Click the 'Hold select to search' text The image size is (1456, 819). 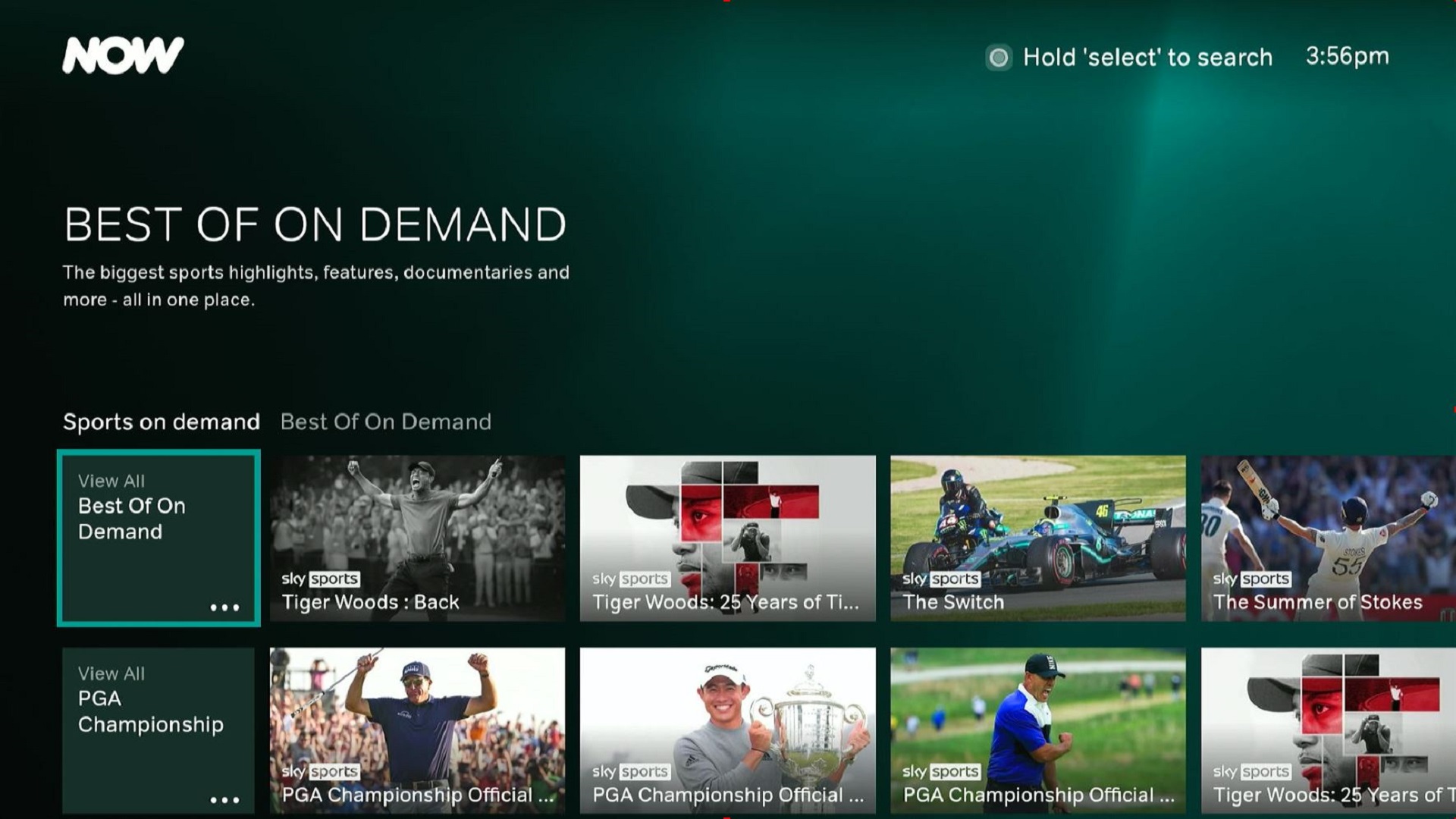tap(1147, 57)
